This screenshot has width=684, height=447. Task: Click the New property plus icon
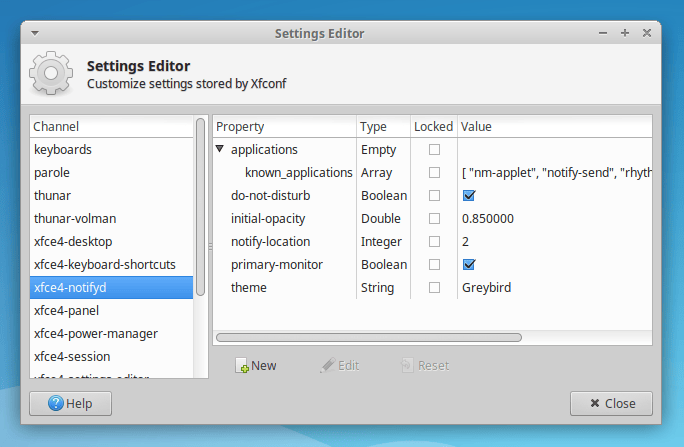[242, 366]
